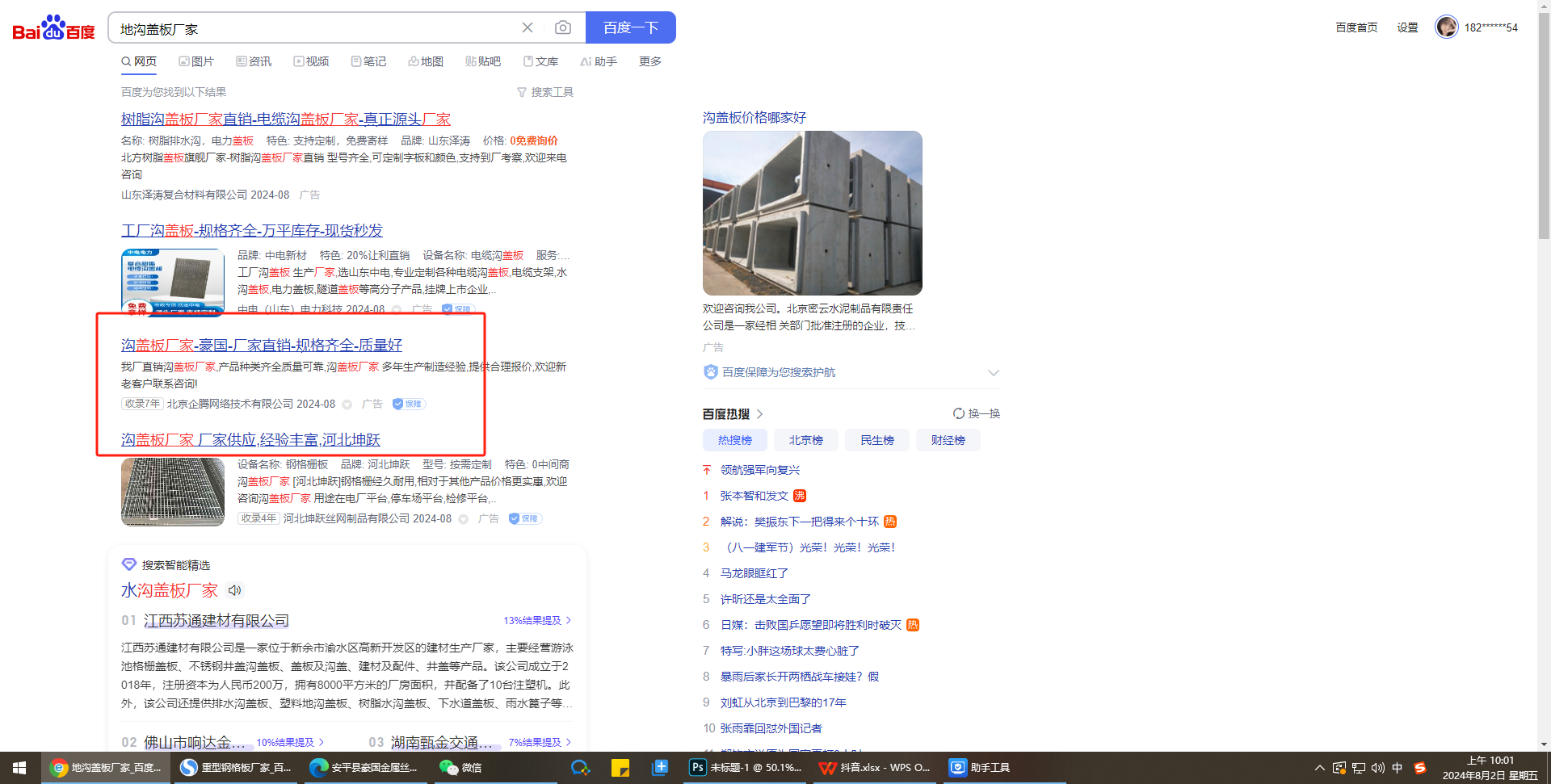The image size is (1551, 784).
Task: Click into the search input field
Action: tap(315, 28)
